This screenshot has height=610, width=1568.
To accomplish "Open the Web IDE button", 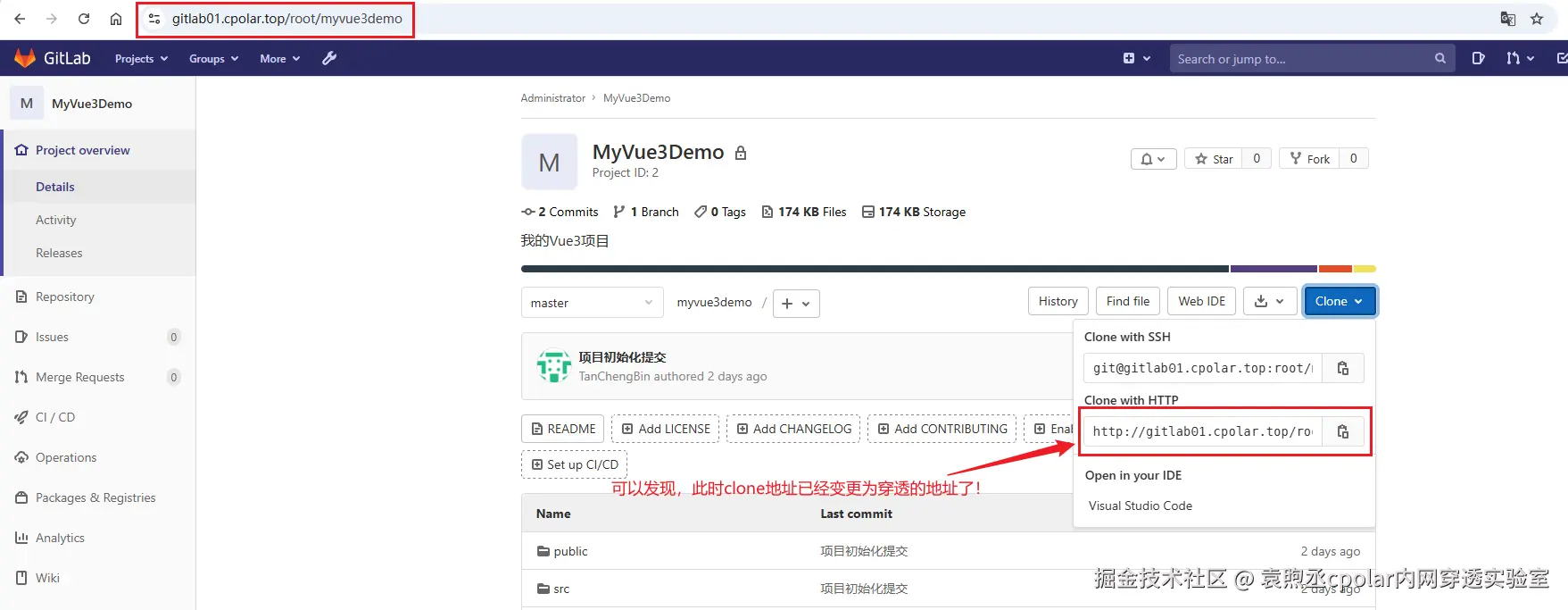I will [x=1201, y=301].
